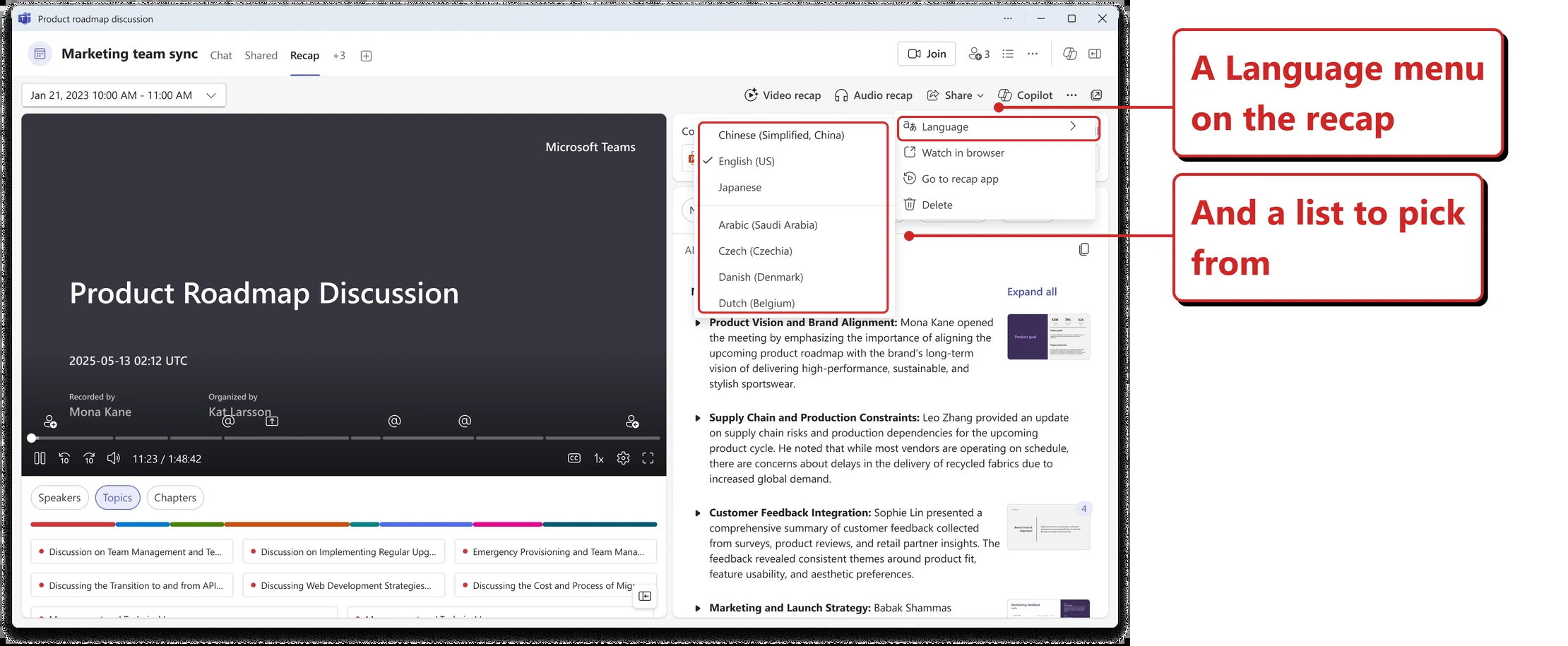Open Audio recap

(874, 95)
